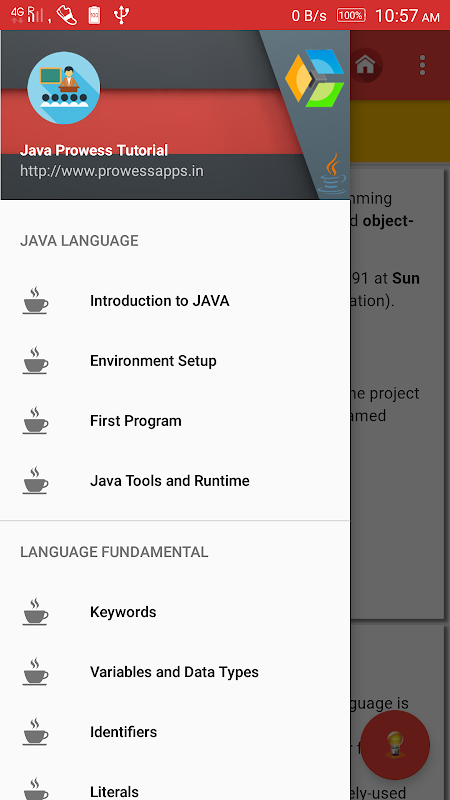Tap the home icon in the toolbar

point(366,65)
